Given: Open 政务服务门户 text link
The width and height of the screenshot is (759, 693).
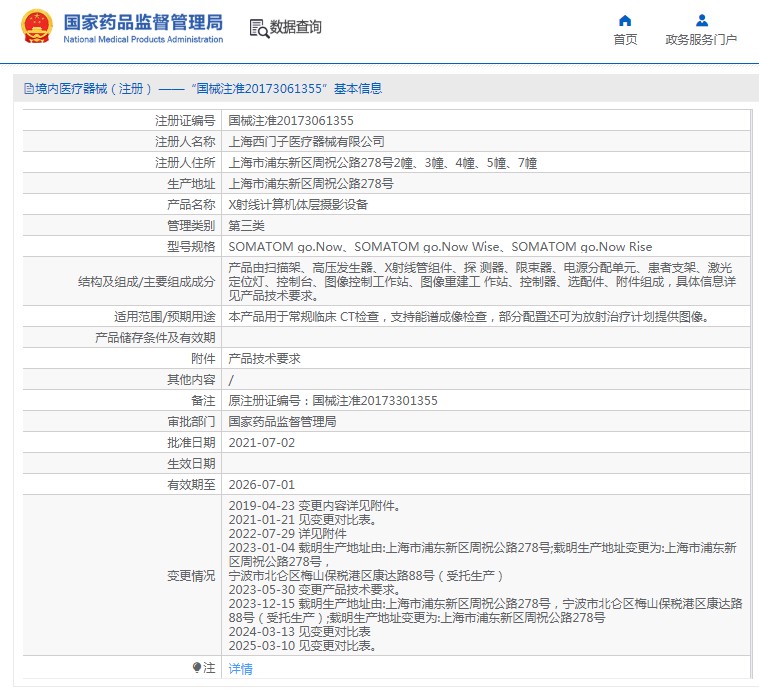Looking at the screenshot, I should pos(701,39).
